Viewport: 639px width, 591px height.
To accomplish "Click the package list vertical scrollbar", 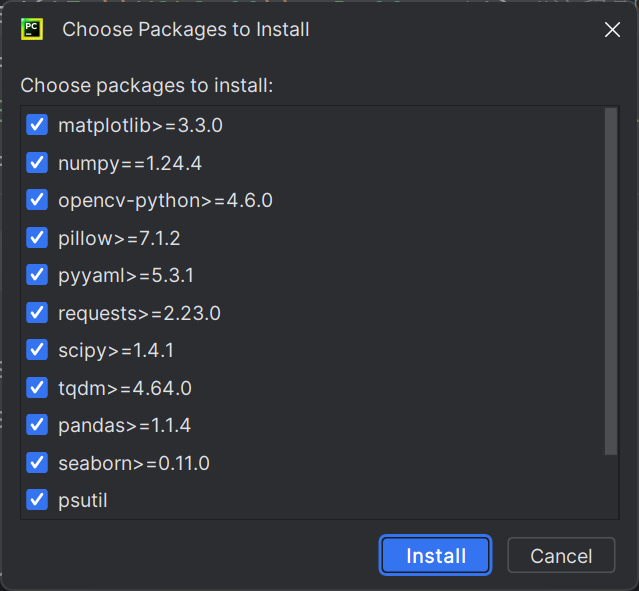I will 611,280.
